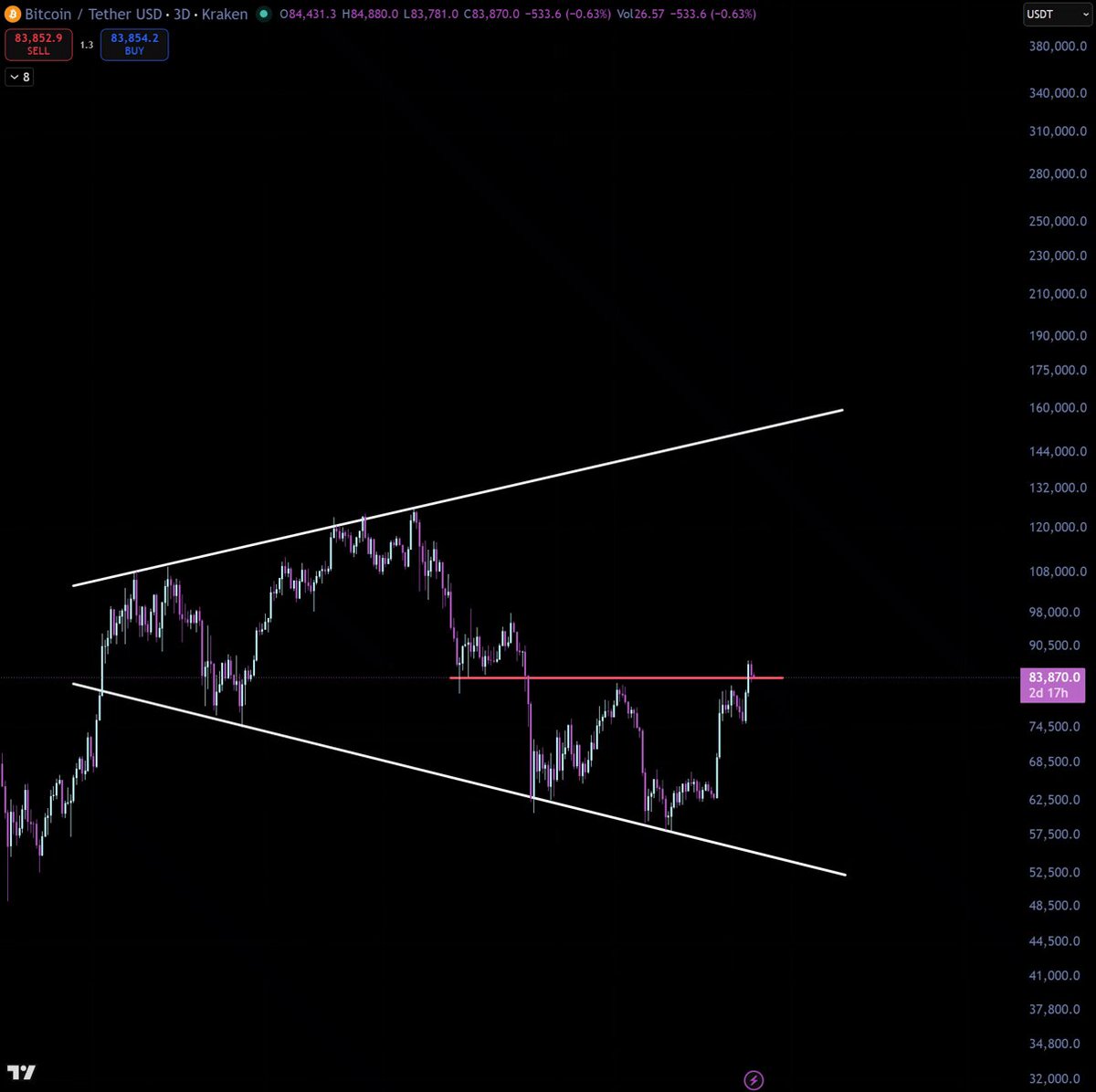
Task: Click the 108,000.0 price scale label
Action: coord(1058,572)
